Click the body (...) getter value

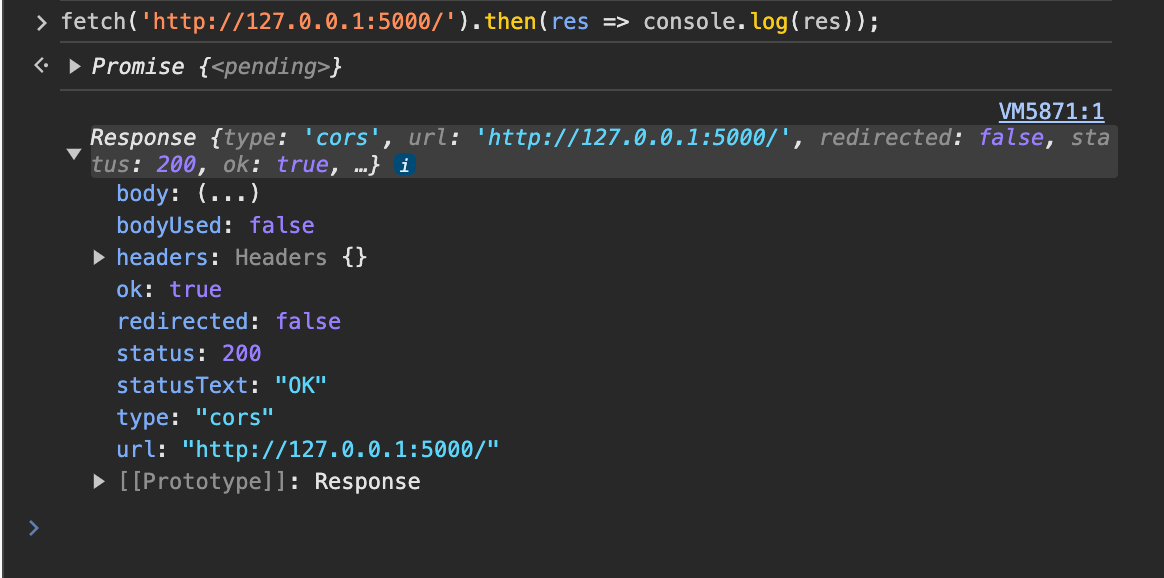[x=227, y=194]
